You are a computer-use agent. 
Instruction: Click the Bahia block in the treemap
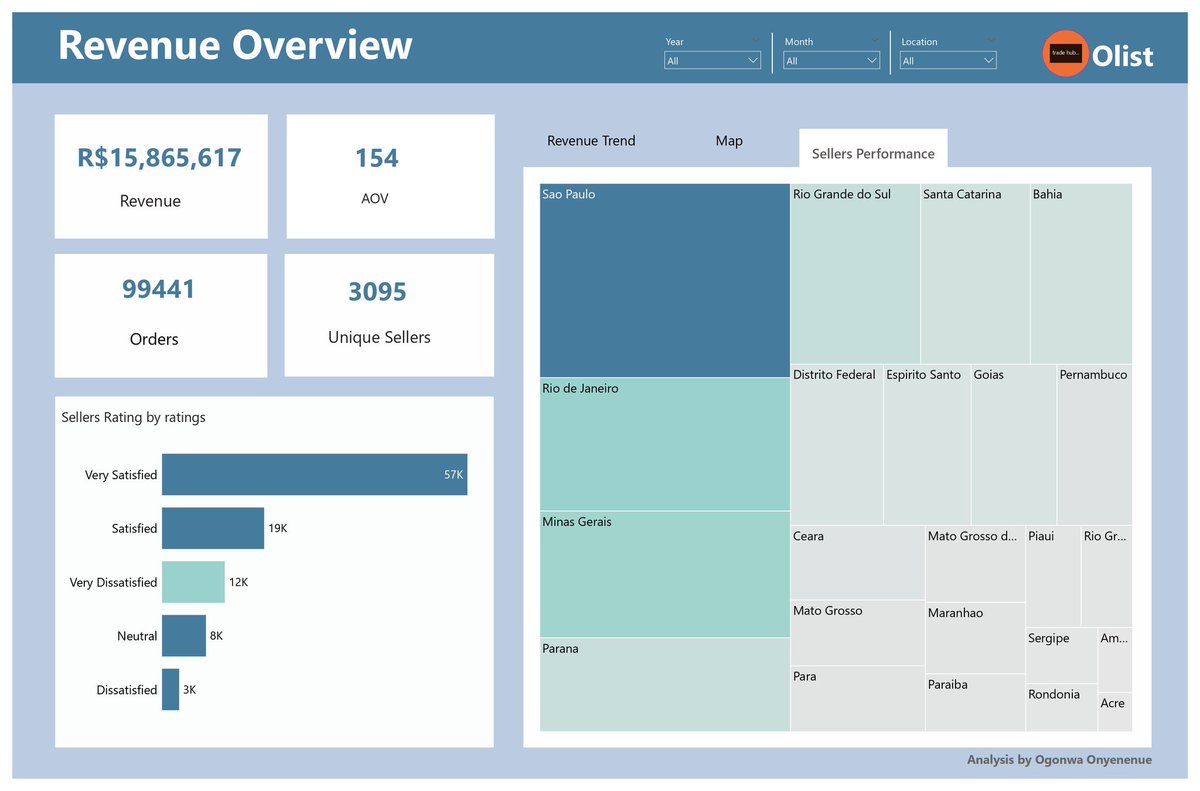1082,270
